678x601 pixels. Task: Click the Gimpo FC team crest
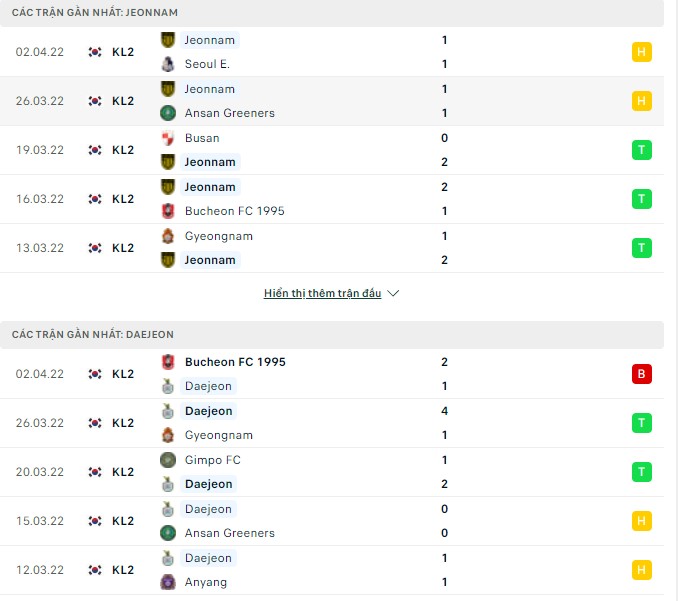point(167,460)
